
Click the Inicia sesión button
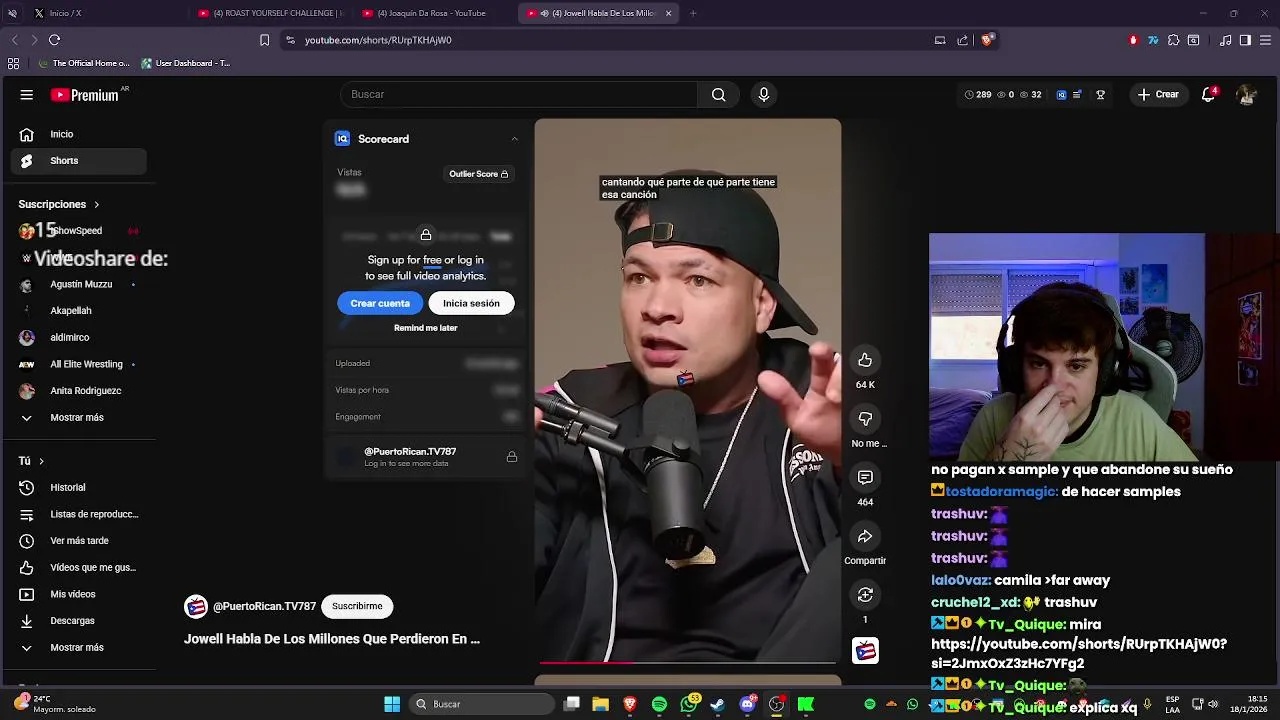tap(471, 303)
